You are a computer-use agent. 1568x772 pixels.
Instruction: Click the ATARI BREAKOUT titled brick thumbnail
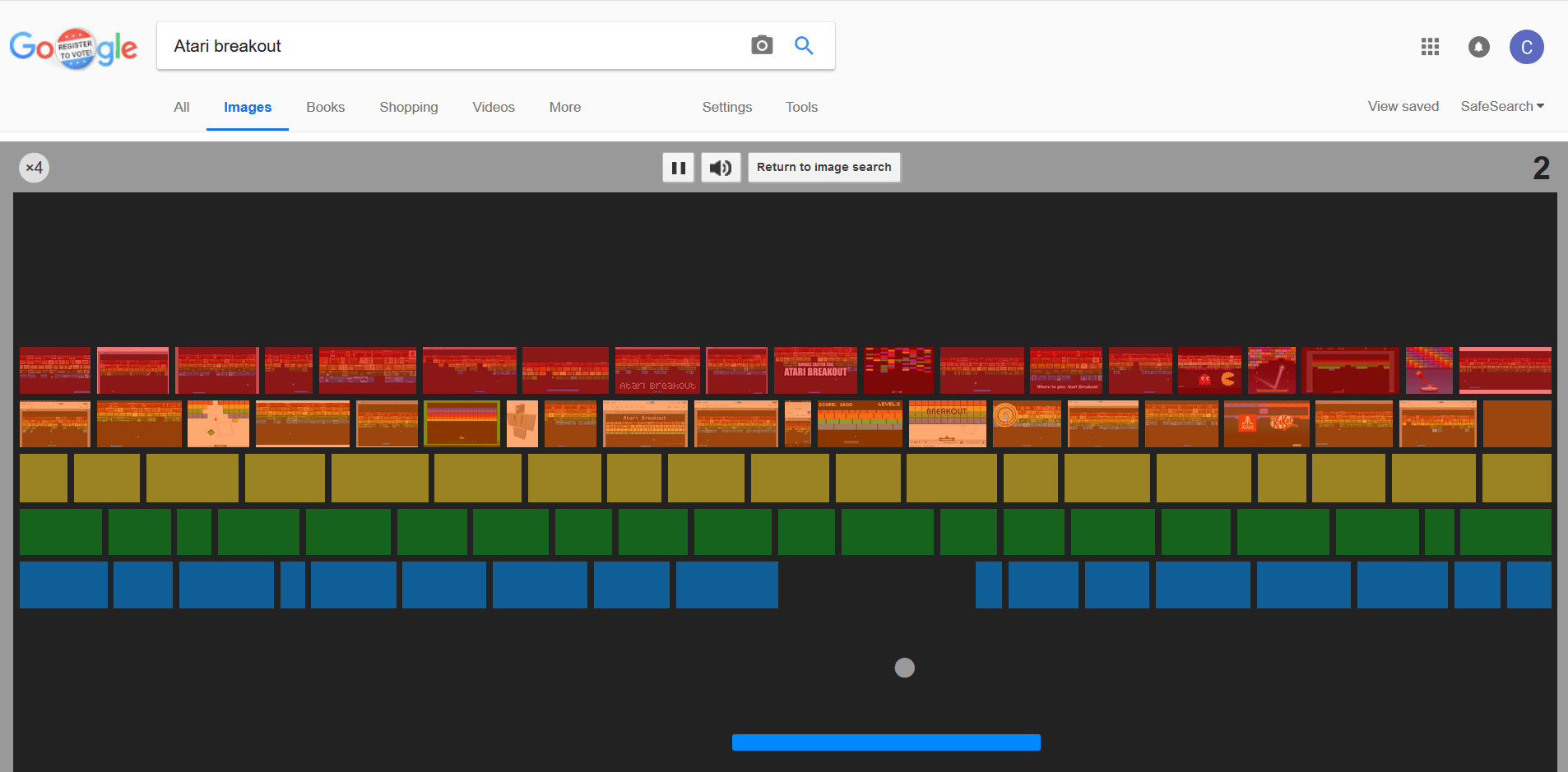(x=815, y=370)
